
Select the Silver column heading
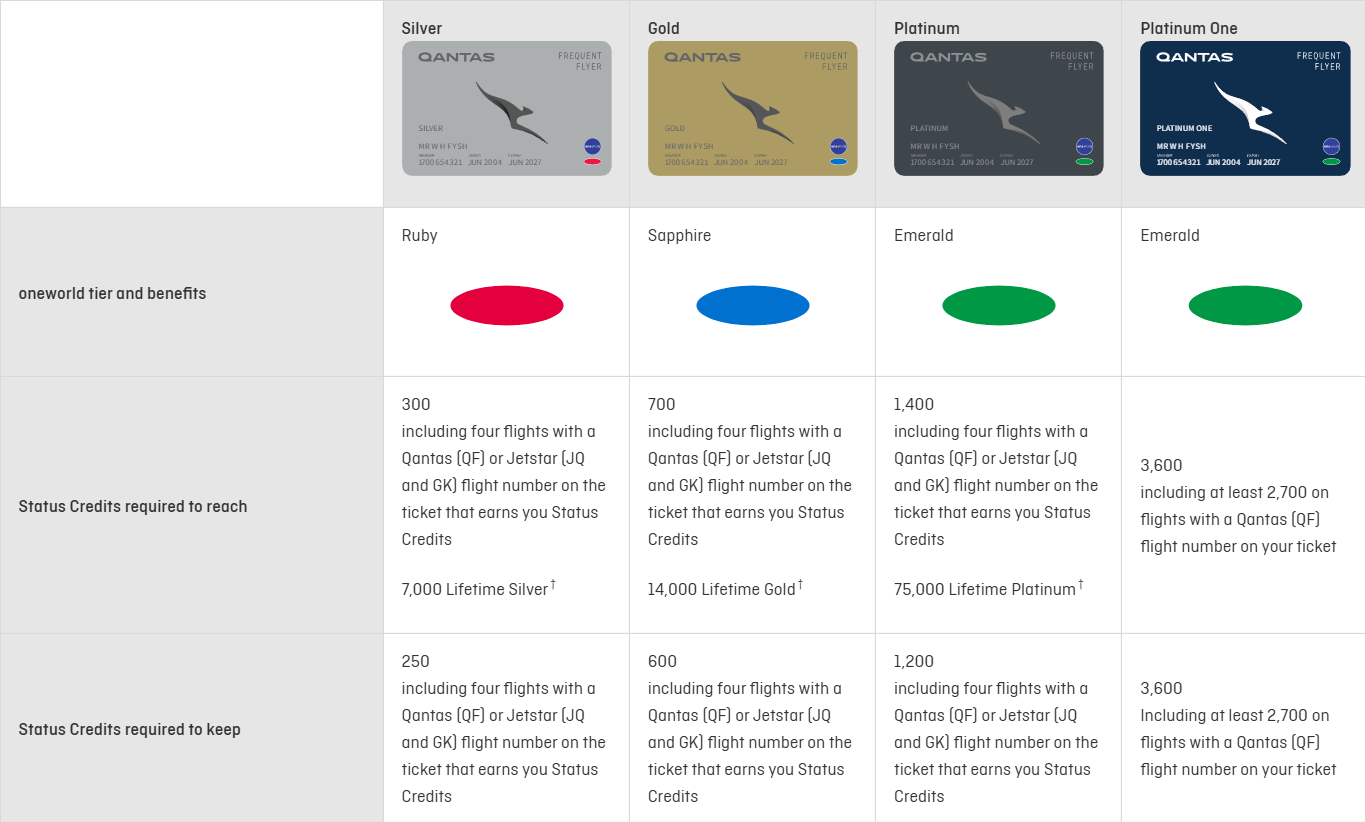point(422,28)
